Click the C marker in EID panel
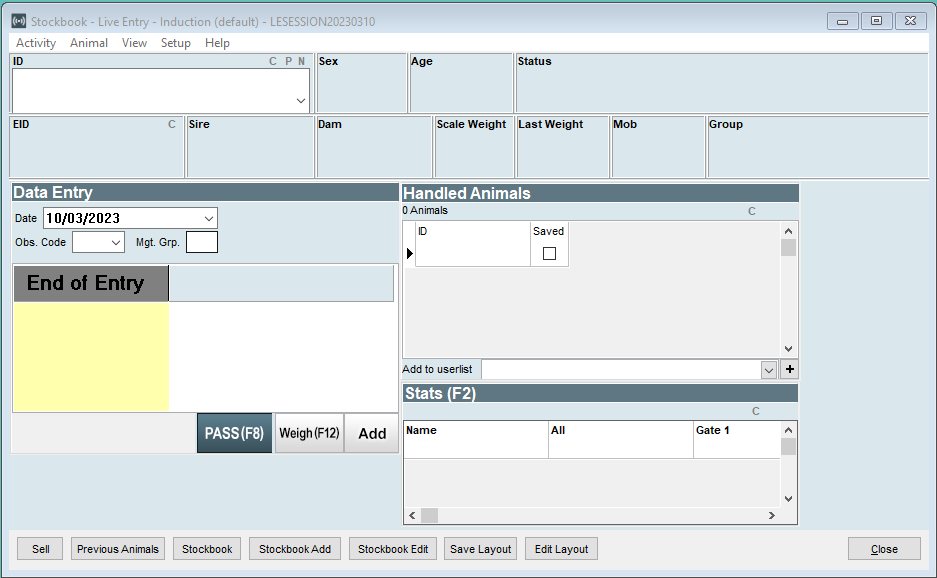This screenshot has width=937, height=578. 172,124
